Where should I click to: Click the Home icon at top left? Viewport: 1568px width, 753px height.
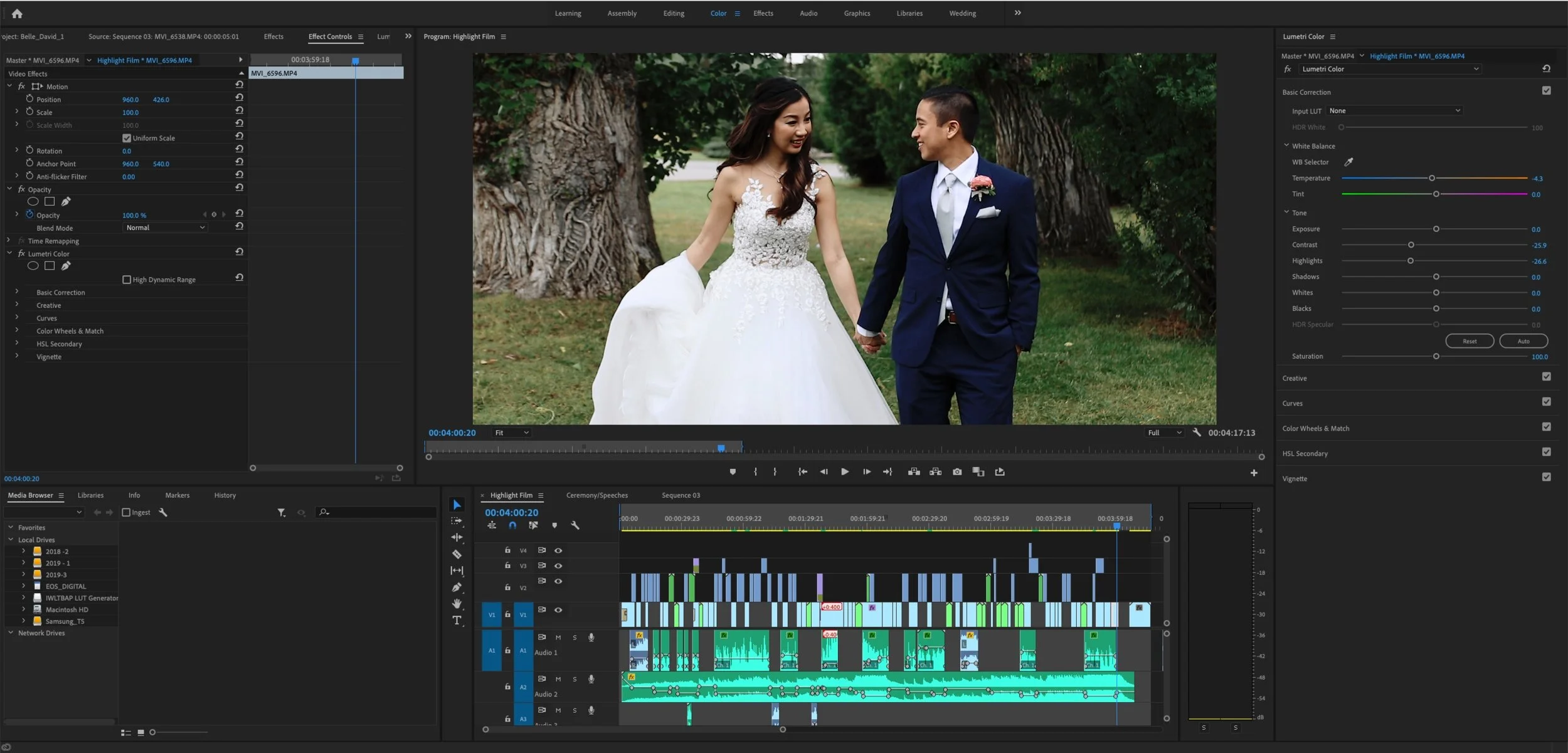click(17, 13)
